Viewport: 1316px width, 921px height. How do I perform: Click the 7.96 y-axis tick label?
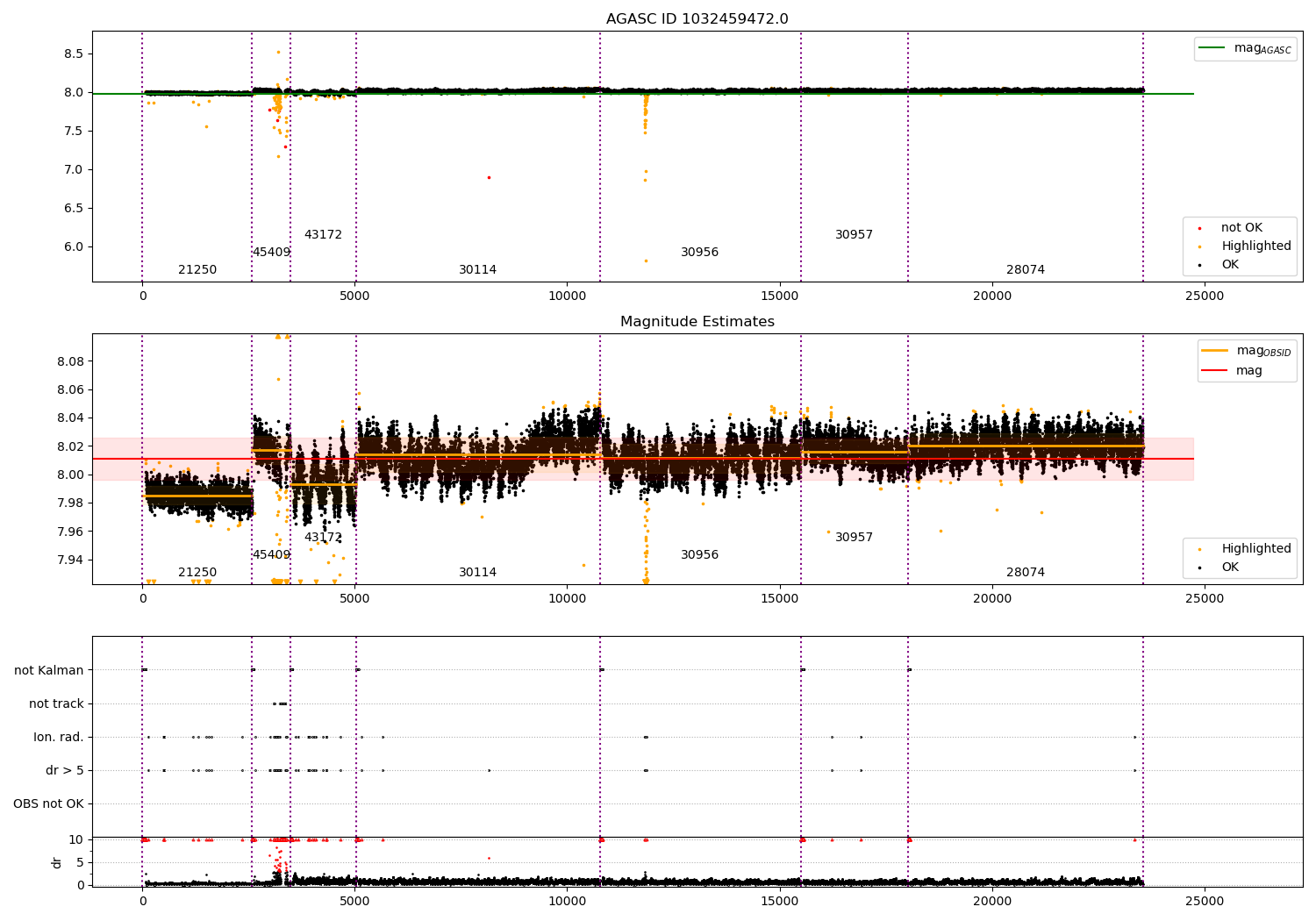70,532
